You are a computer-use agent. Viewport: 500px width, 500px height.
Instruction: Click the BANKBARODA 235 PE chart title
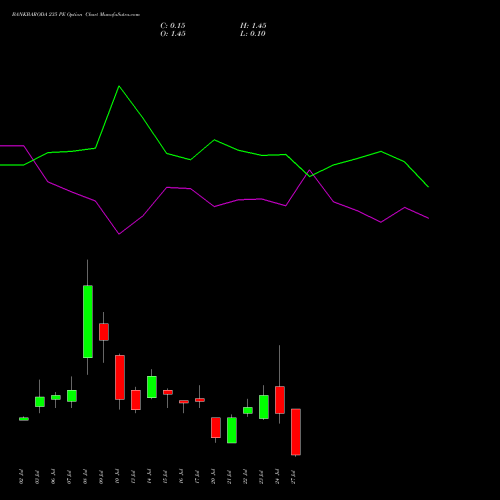click(x=76, y=15)
